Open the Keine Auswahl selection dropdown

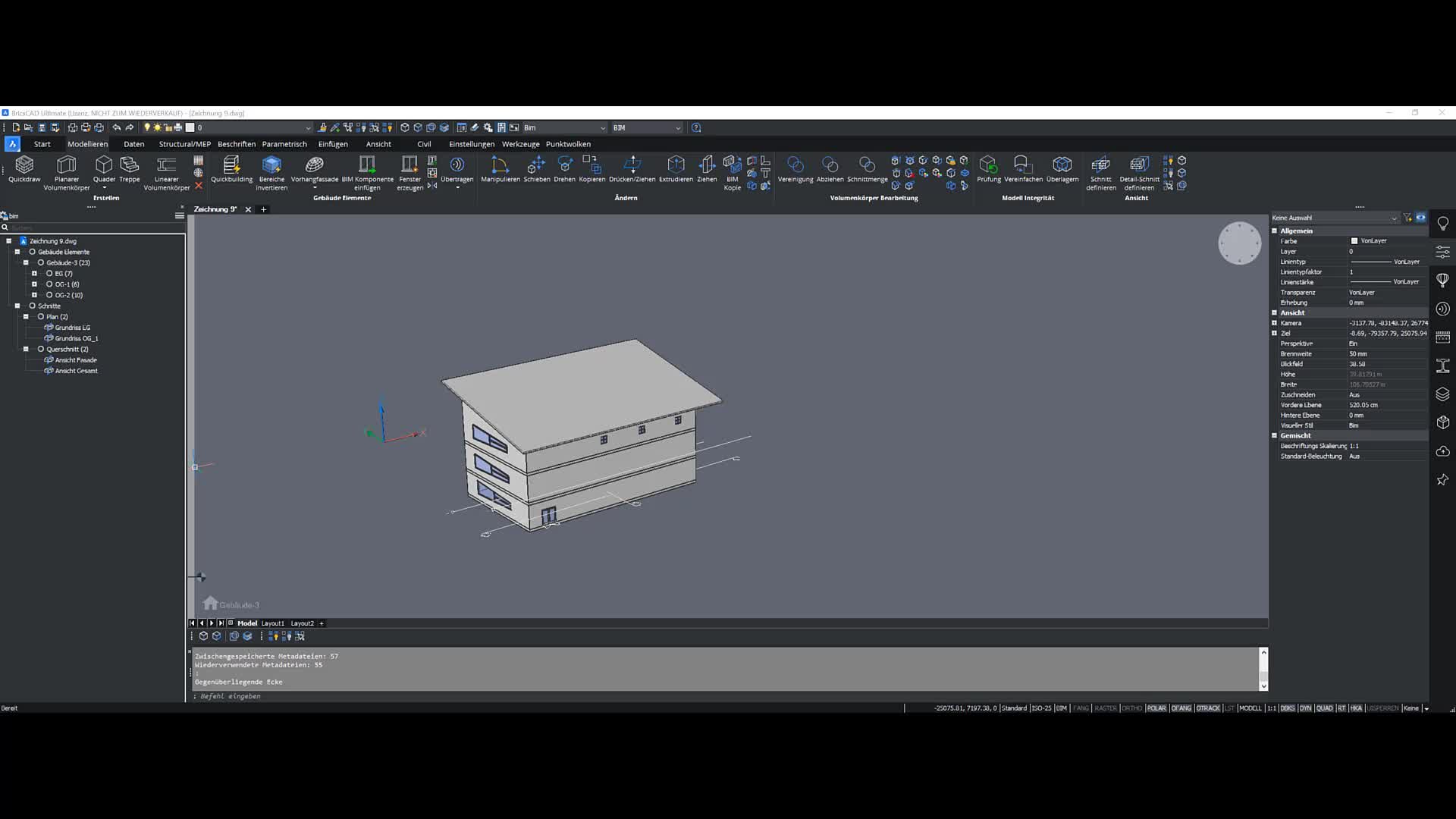[1335, 218]
